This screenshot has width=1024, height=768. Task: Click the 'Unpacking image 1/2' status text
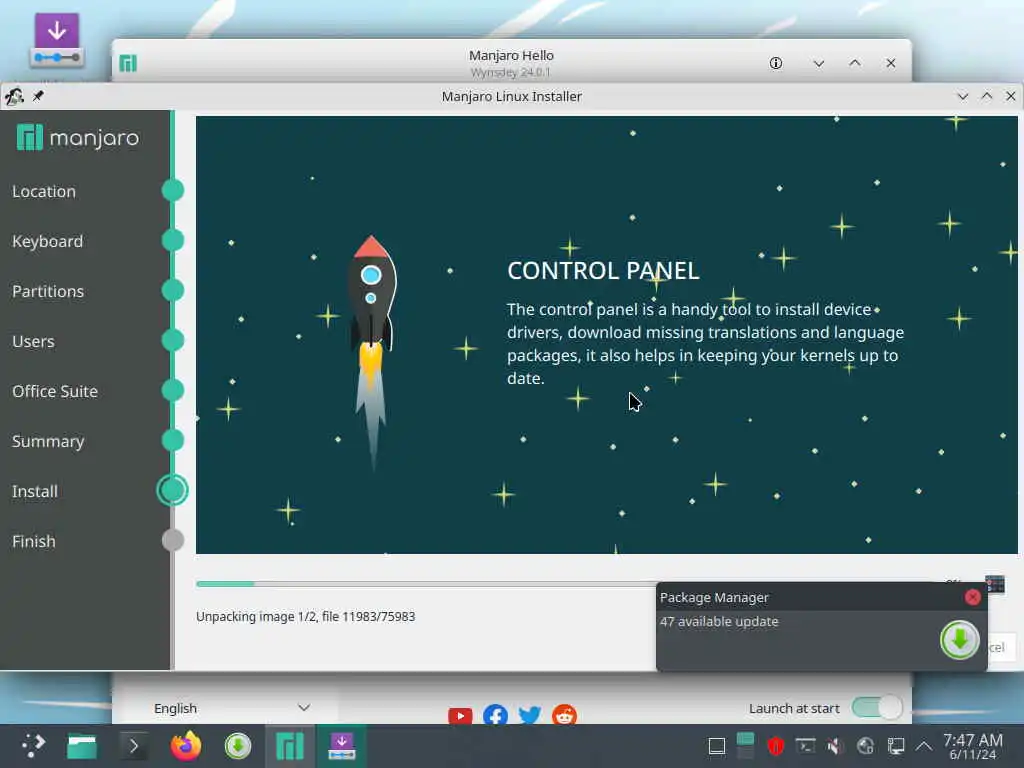[x=305, y=616]
